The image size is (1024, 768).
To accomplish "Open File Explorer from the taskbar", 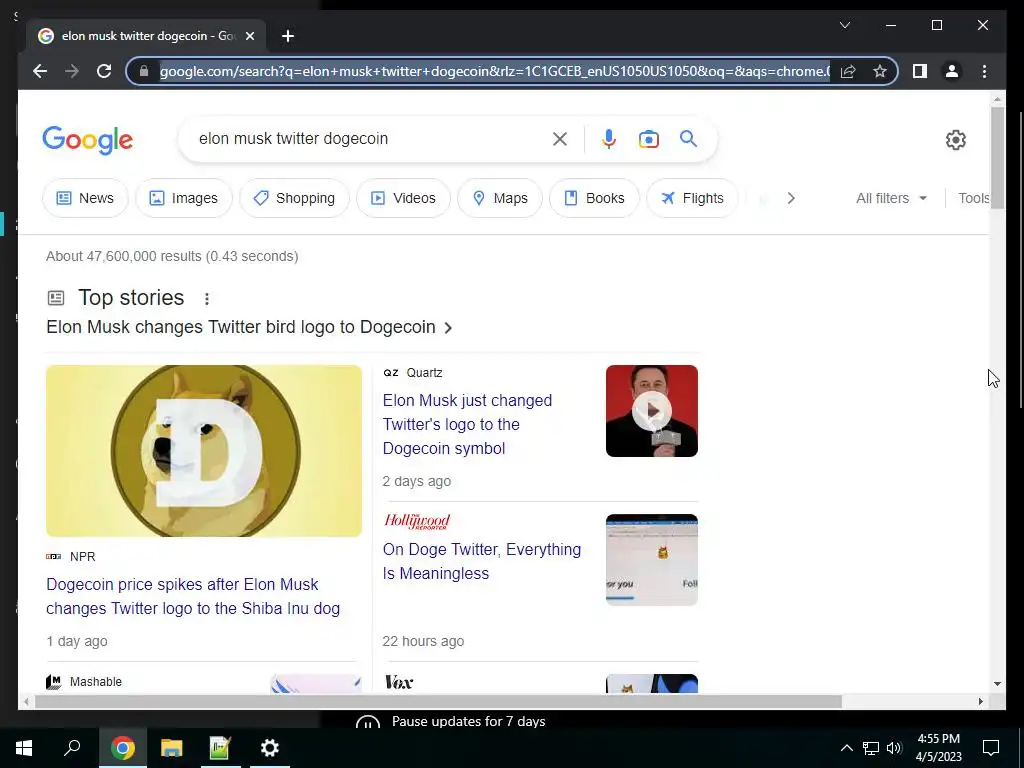I will tap(172, 748).
